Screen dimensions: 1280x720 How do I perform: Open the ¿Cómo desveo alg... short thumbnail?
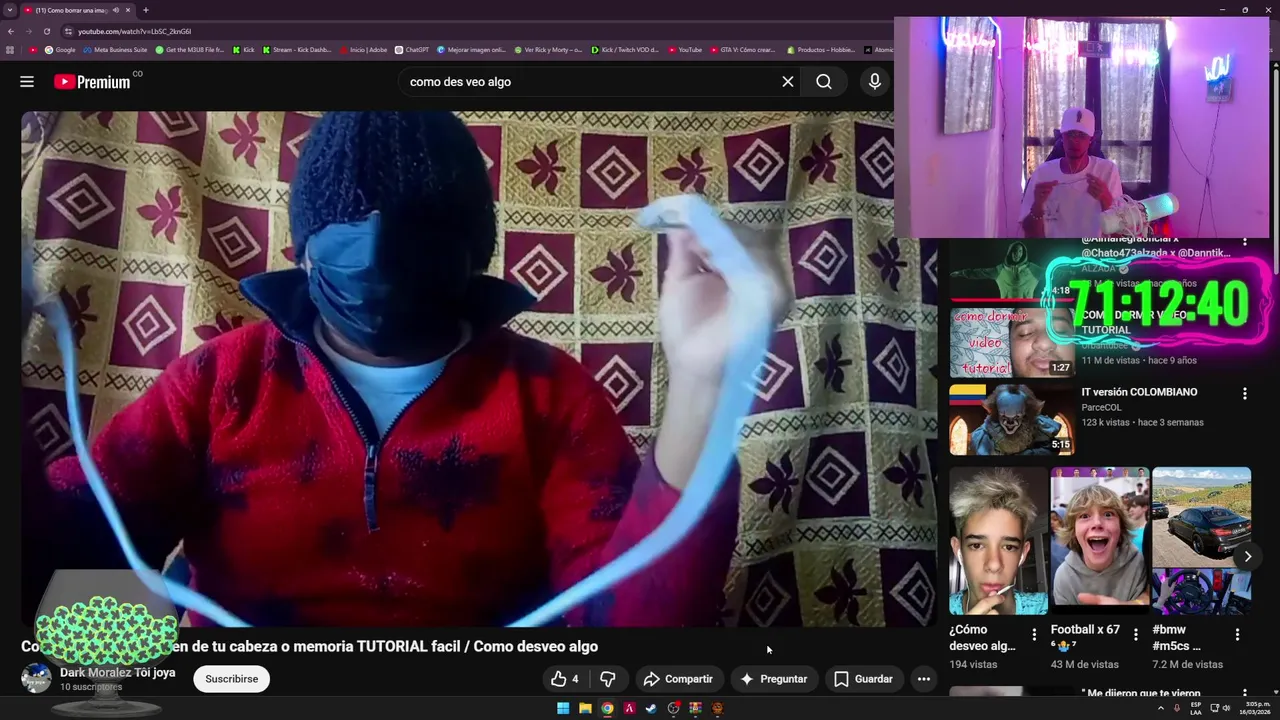pos(998,541)
